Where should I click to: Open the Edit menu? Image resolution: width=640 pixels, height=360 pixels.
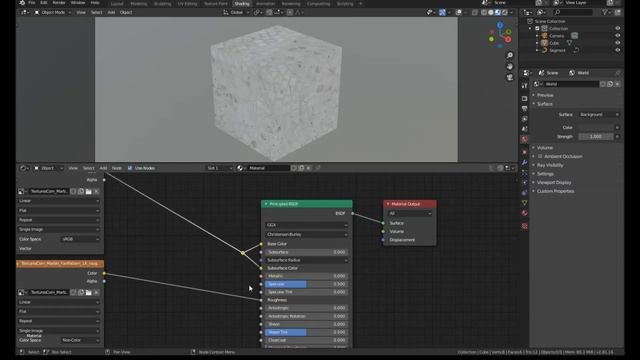[x=43, y=2]
